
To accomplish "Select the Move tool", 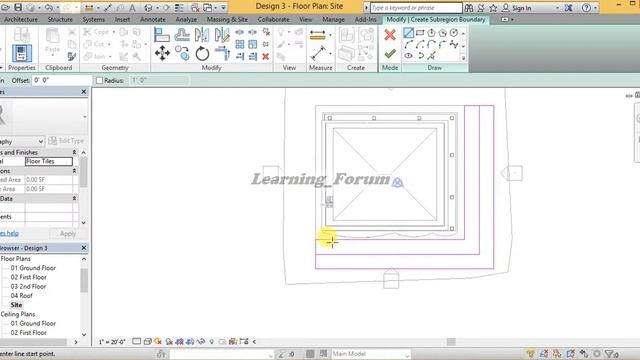I will pyautogui.click(x=162, y=53).
